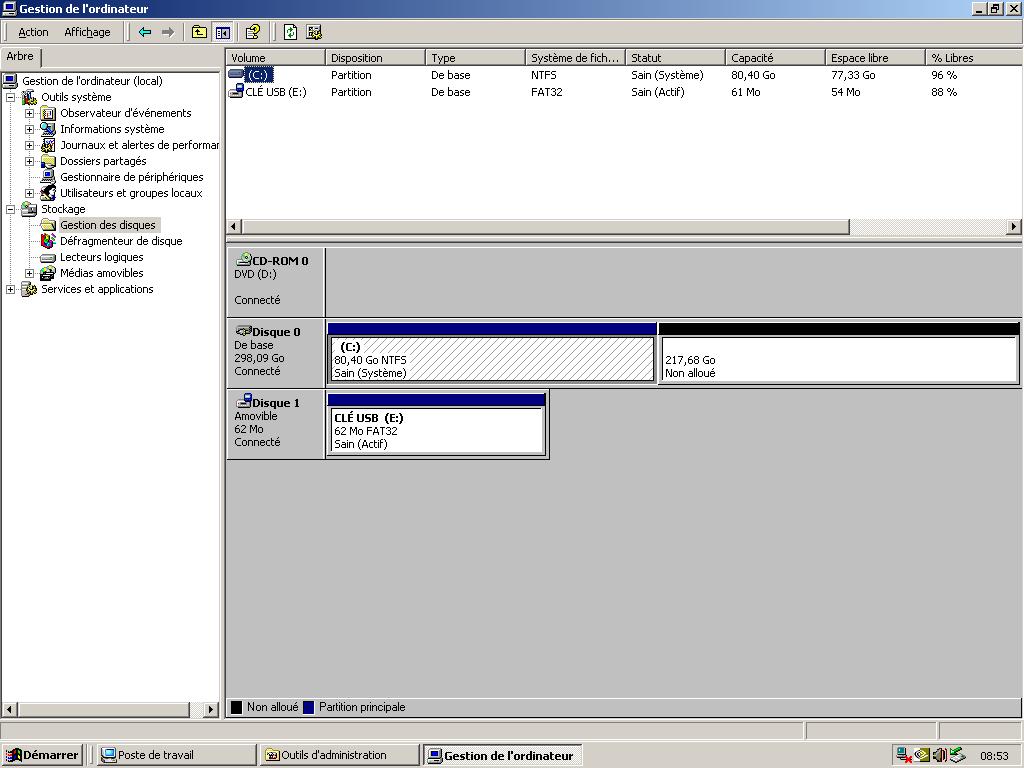Open the Action menu
The width and height of the screenshot is (1024, 768).
click(33, 32)
